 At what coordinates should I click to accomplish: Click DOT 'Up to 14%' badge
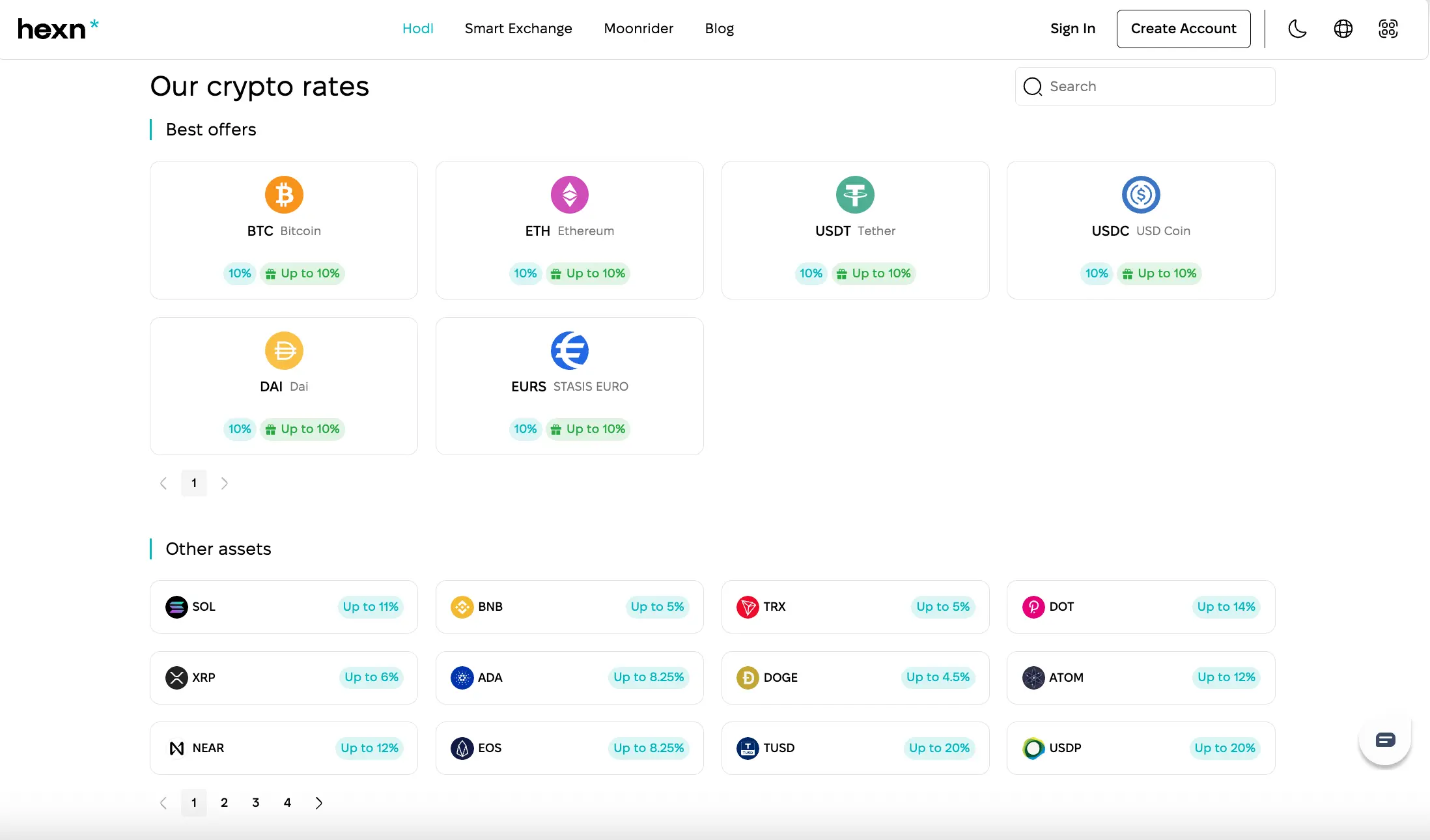pyautogui.click(x=1226, y=607)
